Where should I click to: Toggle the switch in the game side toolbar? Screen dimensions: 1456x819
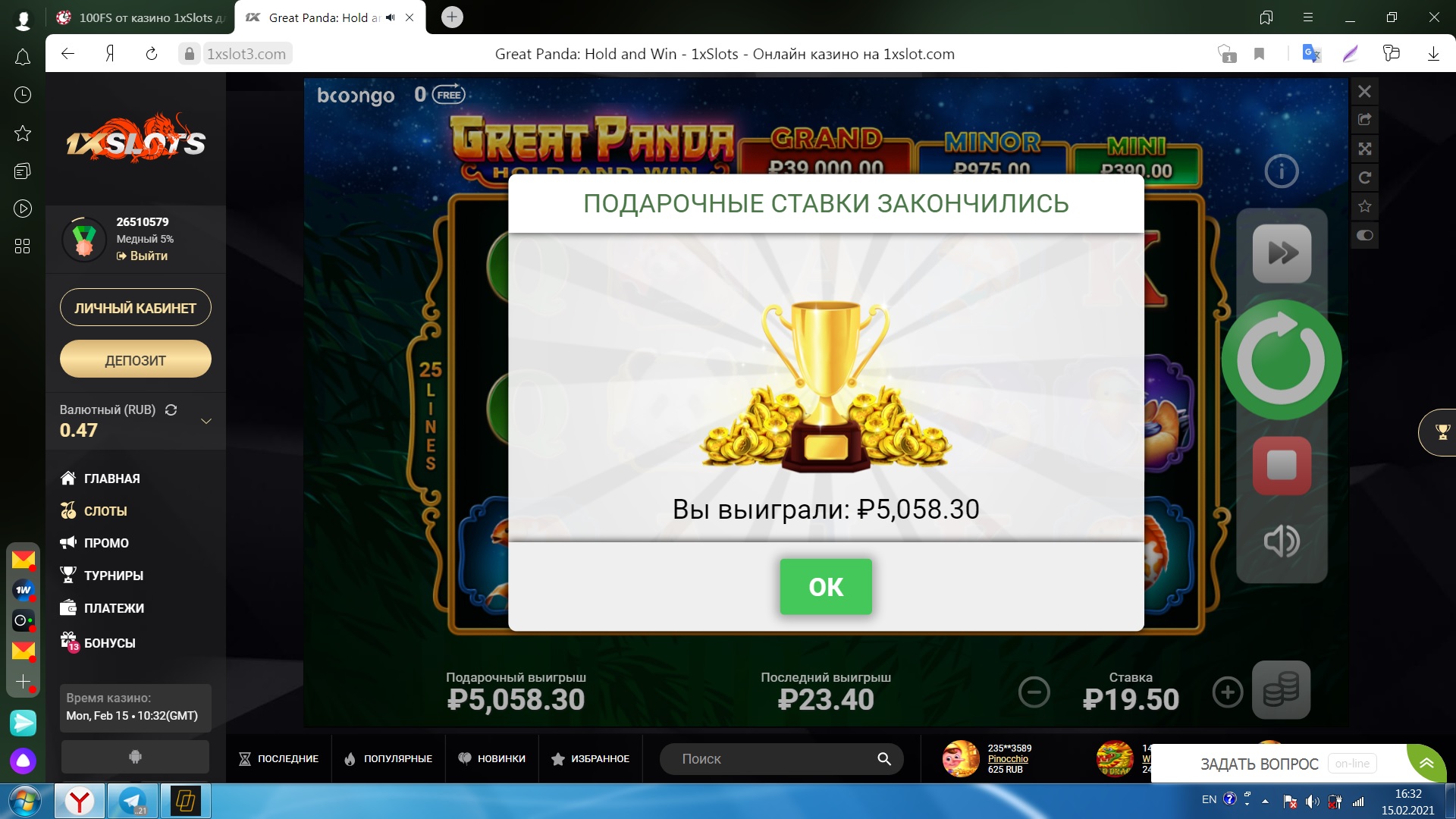(1364, 235)
